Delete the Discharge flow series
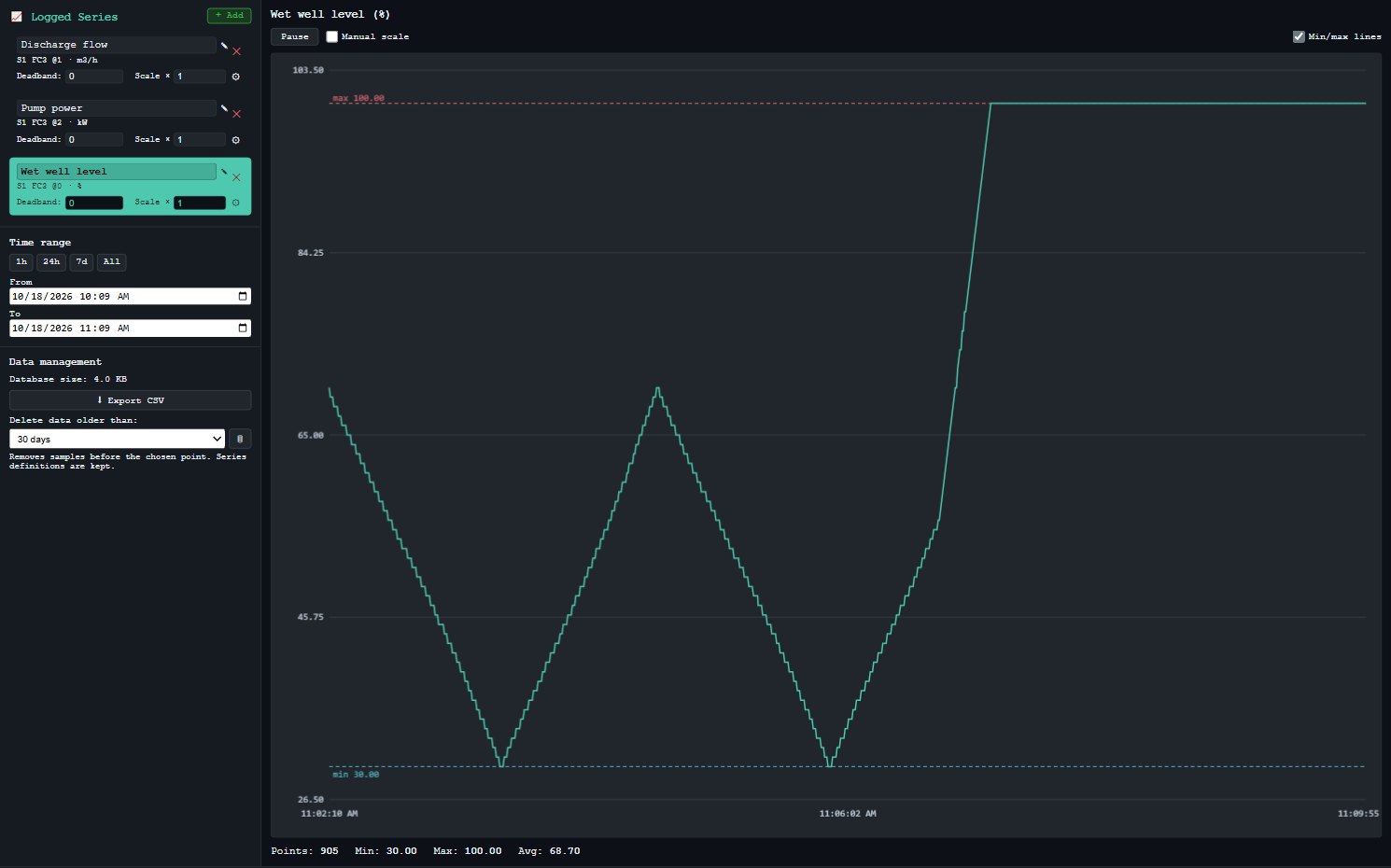 click(x=236, y=51)
